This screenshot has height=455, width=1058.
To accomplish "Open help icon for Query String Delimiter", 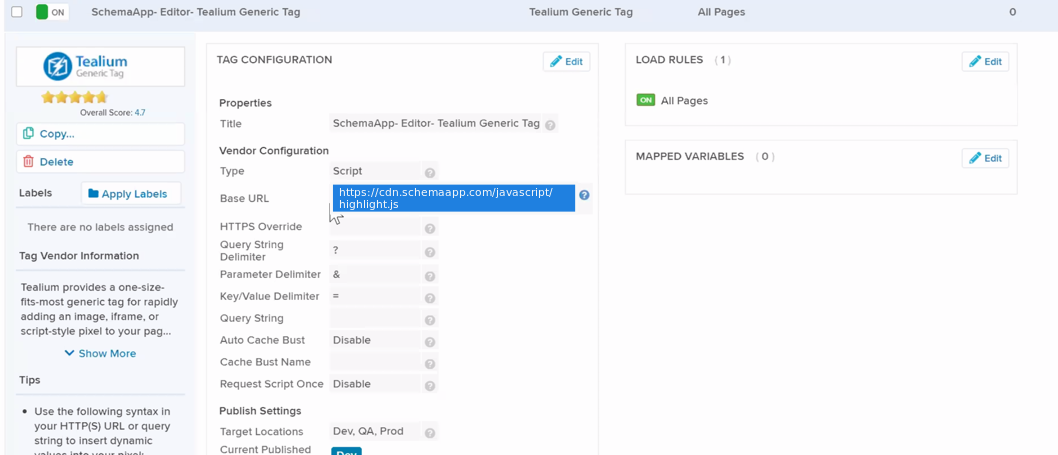I will coord(430,252).
